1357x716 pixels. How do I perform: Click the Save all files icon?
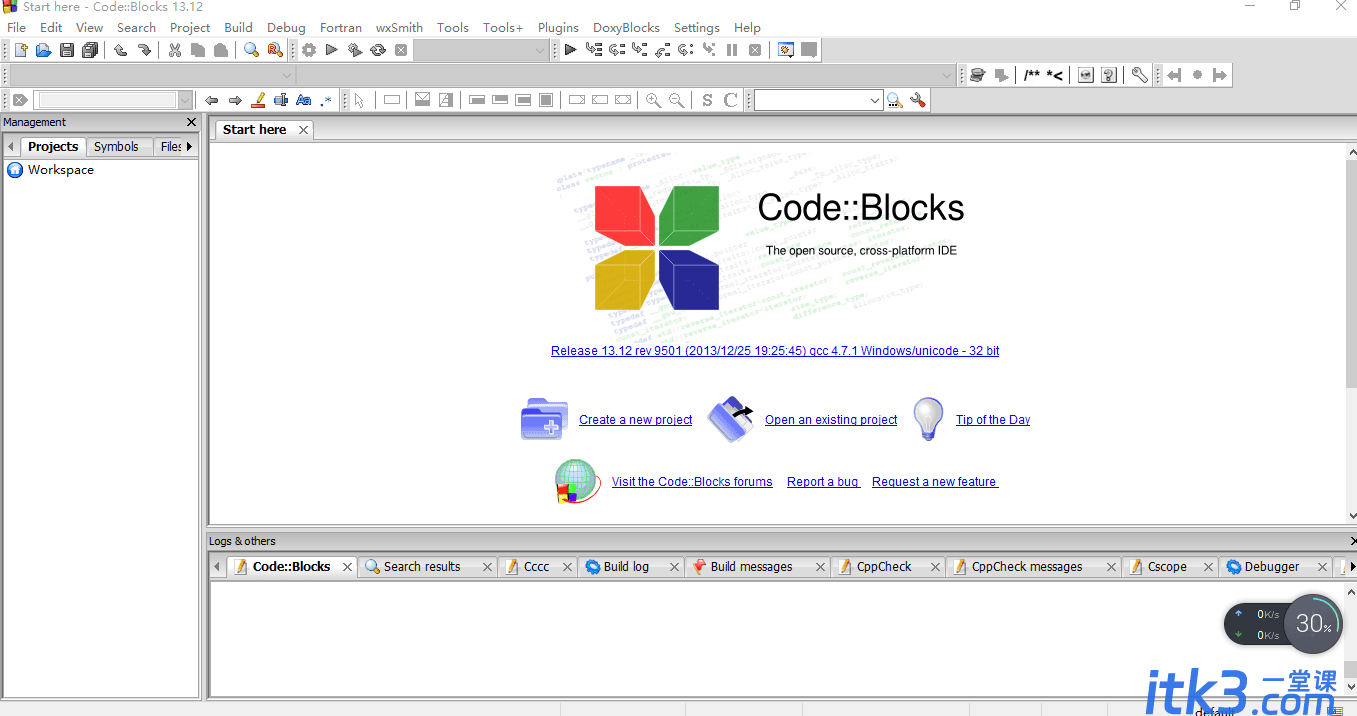pos(90,50)
